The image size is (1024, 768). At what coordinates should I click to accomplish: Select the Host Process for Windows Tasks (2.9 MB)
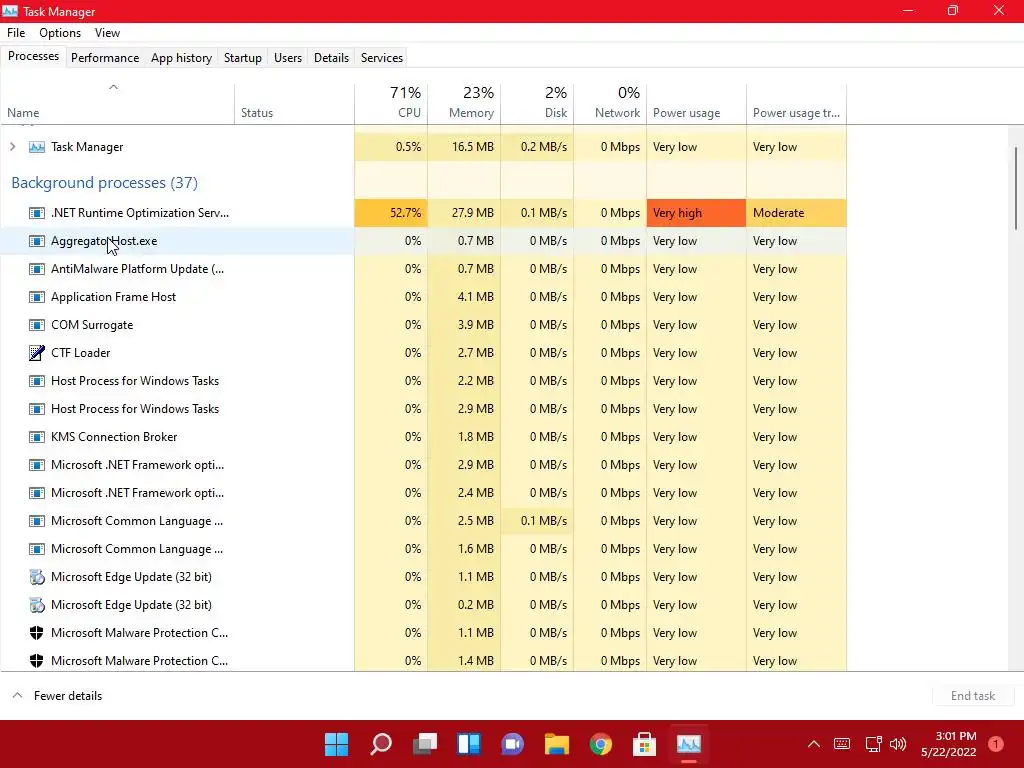click(x=423, y=409)
